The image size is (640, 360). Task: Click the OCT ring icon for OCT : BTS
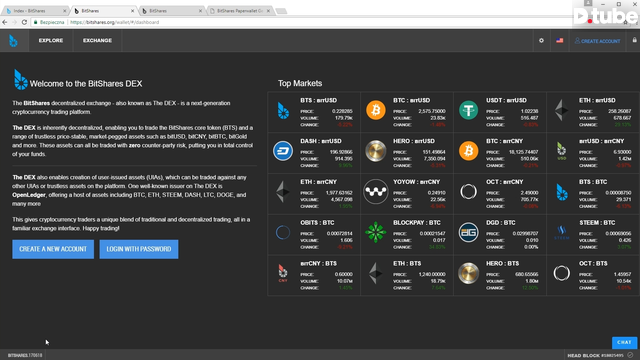(562, 273)
